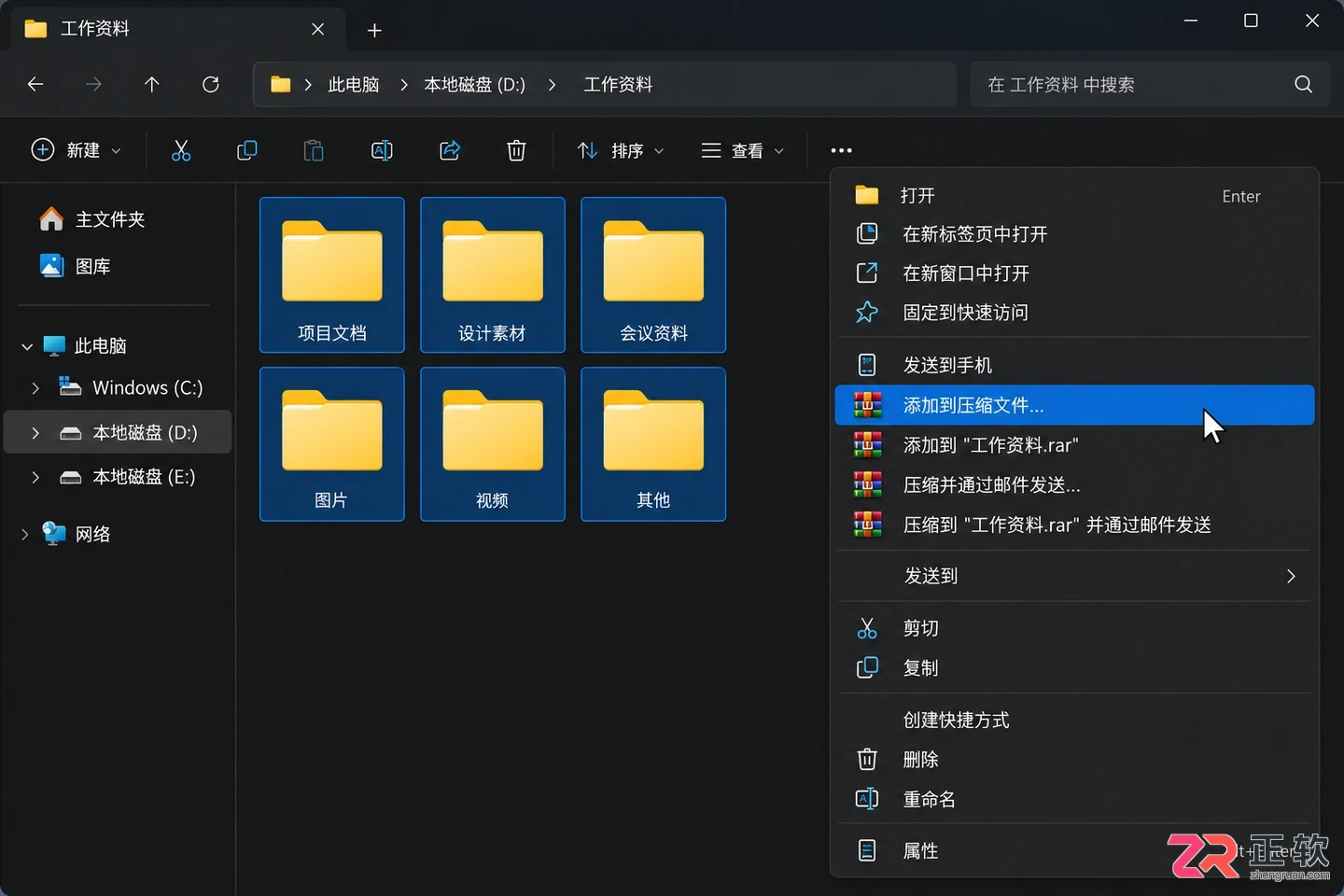The width and height of the screenshot is (1344, 896).
Task: Navigate up one folder level
Action: 151,84
